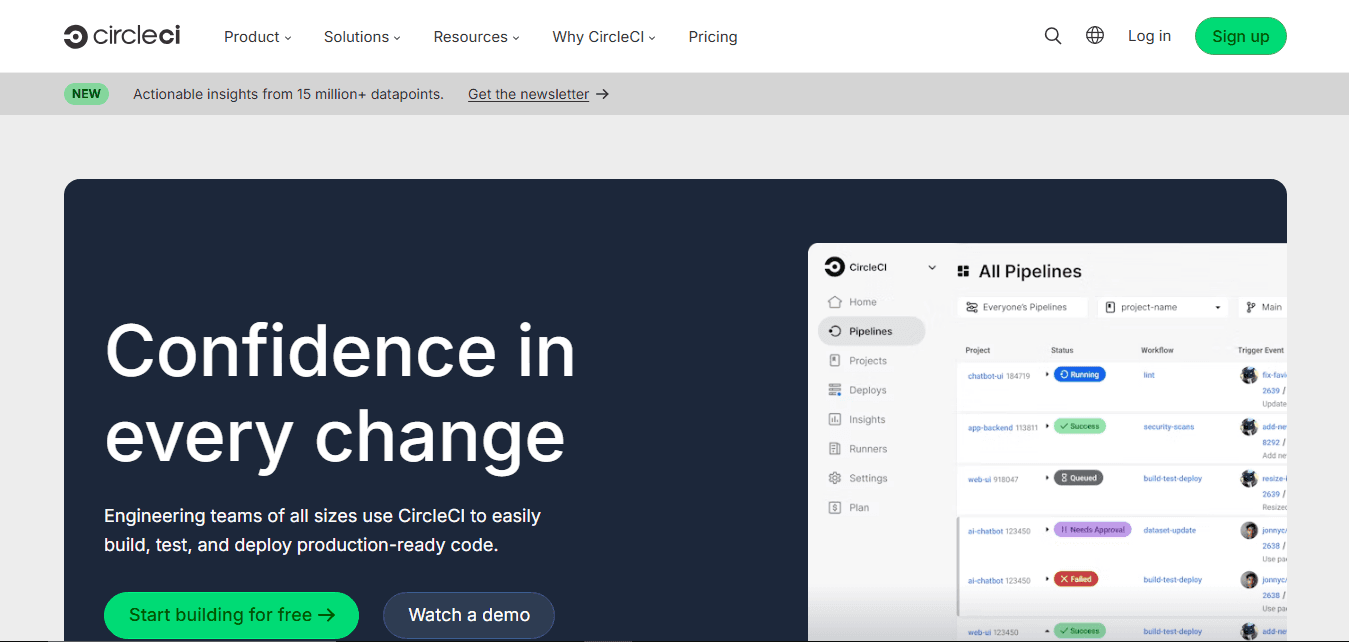This screenshot has height=642, width=1349.
Task: Click the Needs Approval status badge
Action: (1092, 530)
